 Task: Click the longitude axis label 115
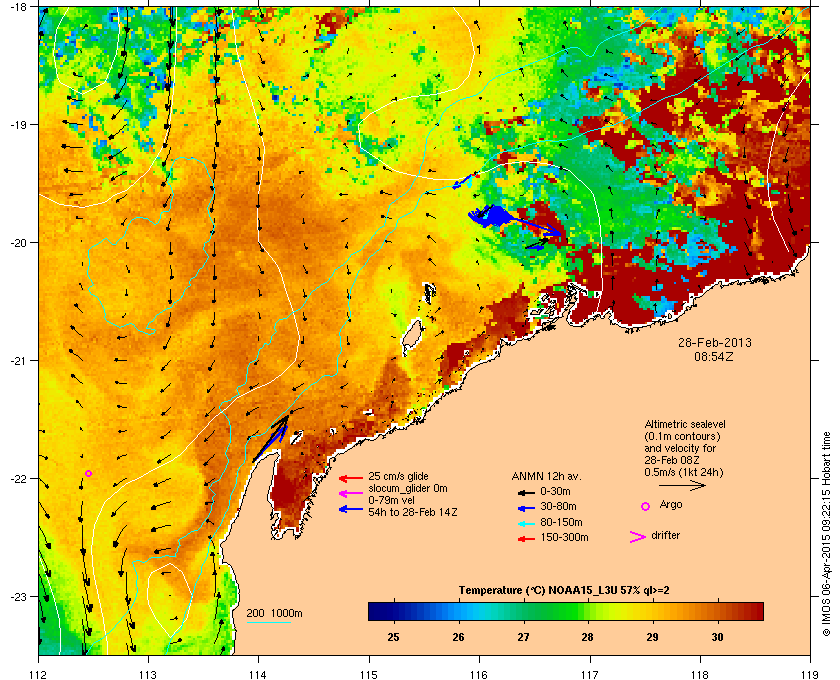(x=369, y=674)
